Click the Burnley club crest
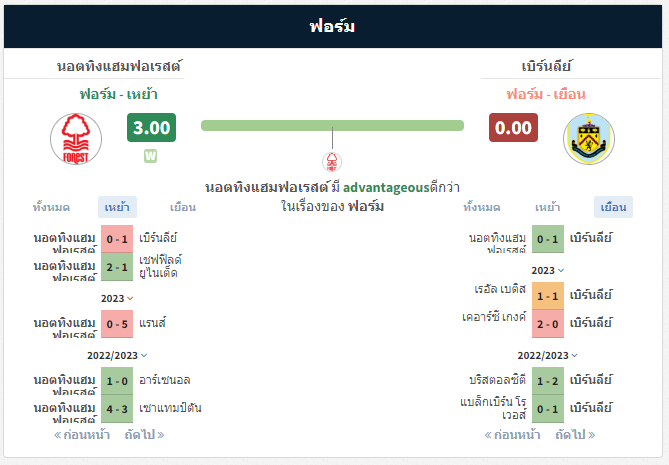669x465 pixels. coord(589,139)
